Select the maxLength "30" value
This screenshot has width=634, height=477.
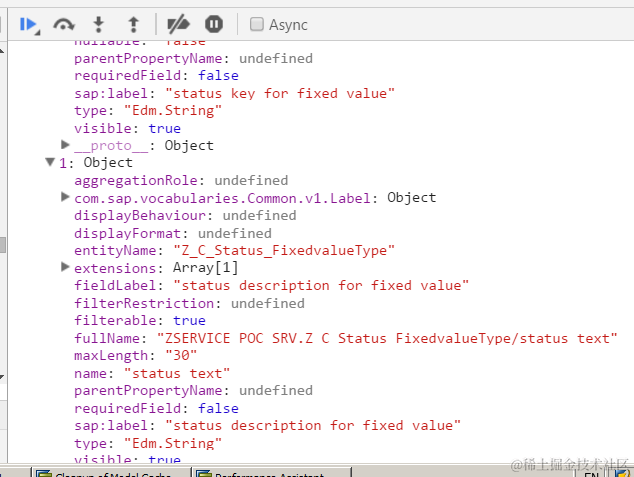(181, 356)
